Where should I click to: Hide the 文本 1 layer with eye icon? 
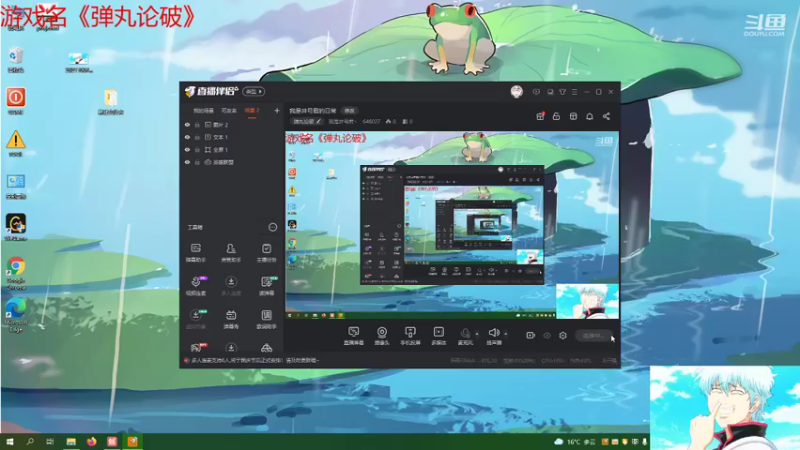click(x=187, y=137)
